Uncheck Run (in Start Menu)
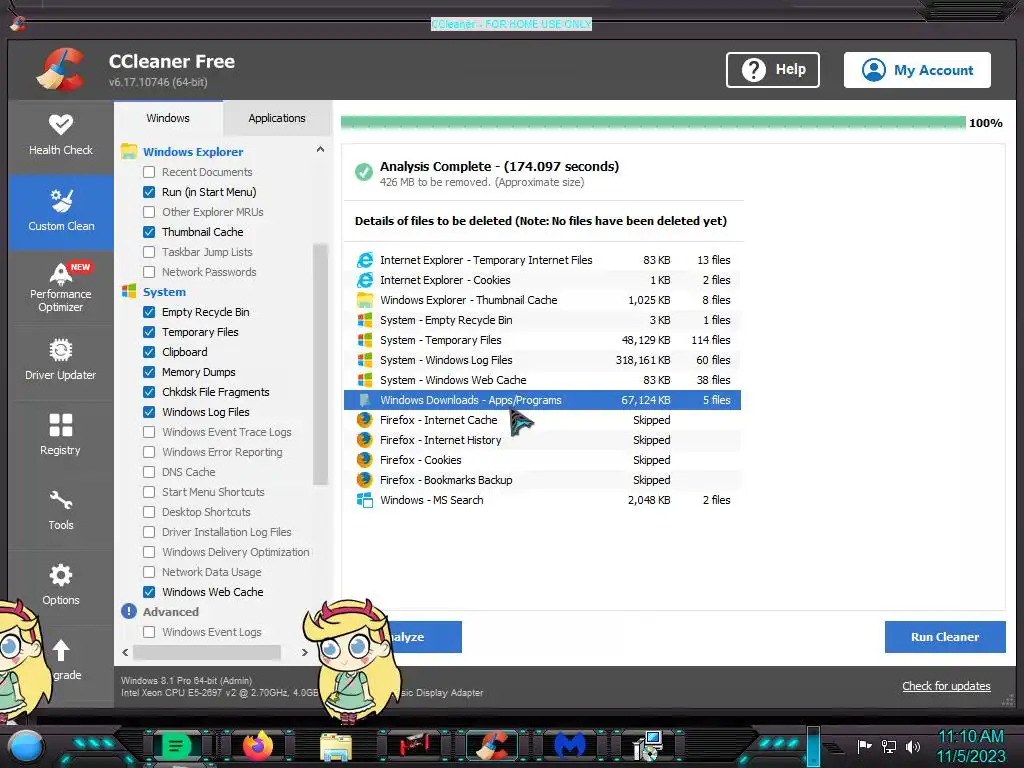This screenshot has width=1024, height=768. [x=149, y=192]
